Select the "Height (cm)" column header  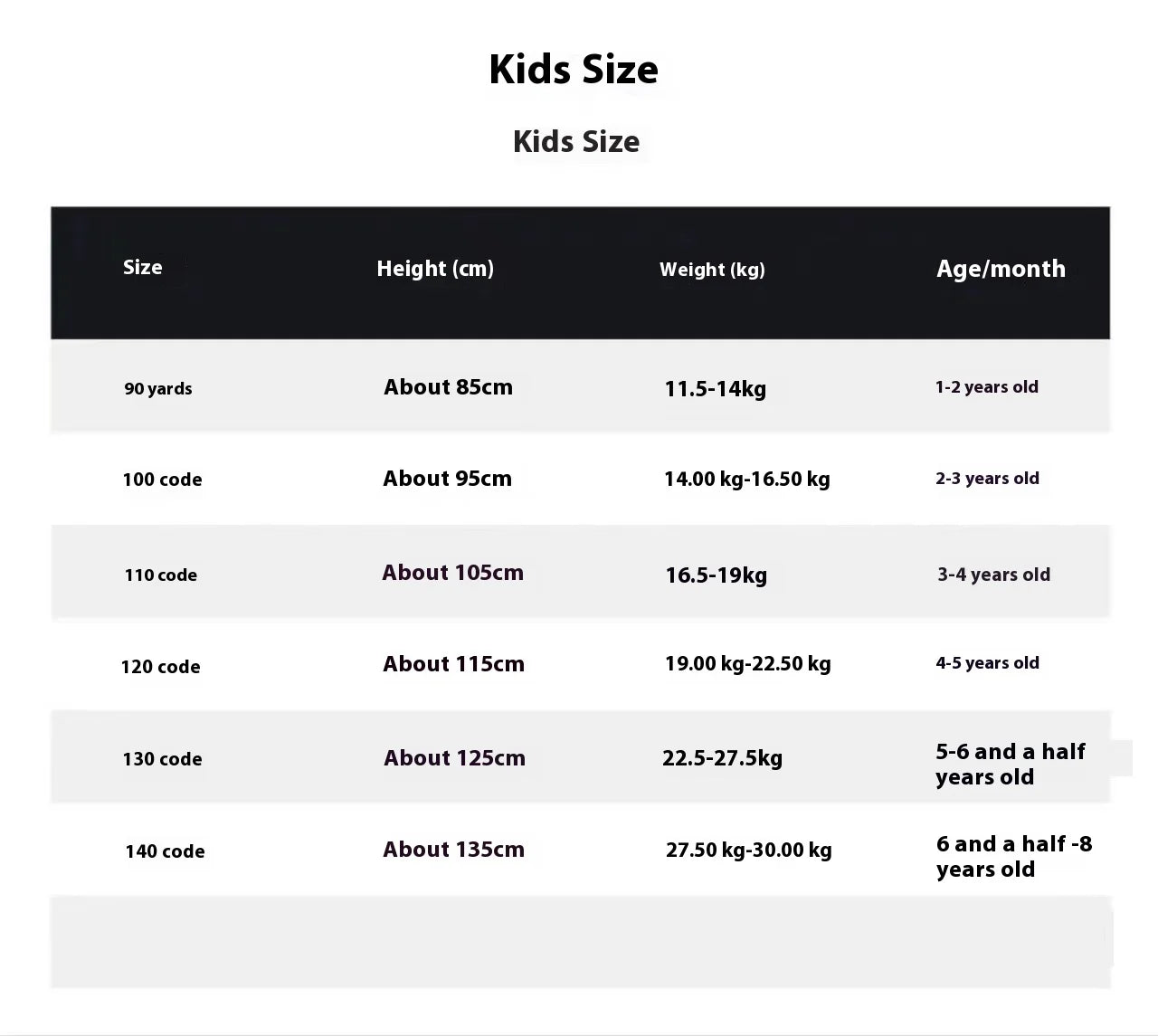click(x=435, y=269)
